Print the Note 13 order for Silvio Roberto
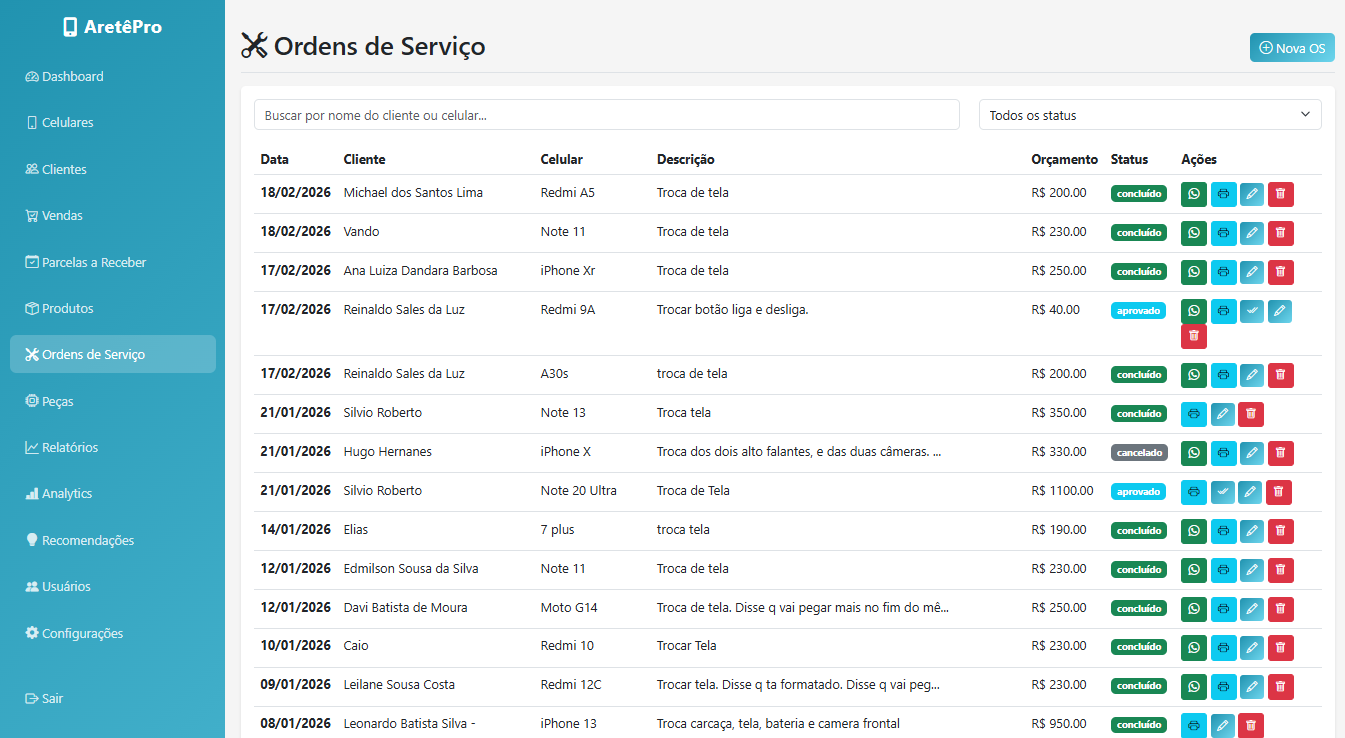The height and width of the screenshot is (738, 1345). click(x=1193, y=414)
